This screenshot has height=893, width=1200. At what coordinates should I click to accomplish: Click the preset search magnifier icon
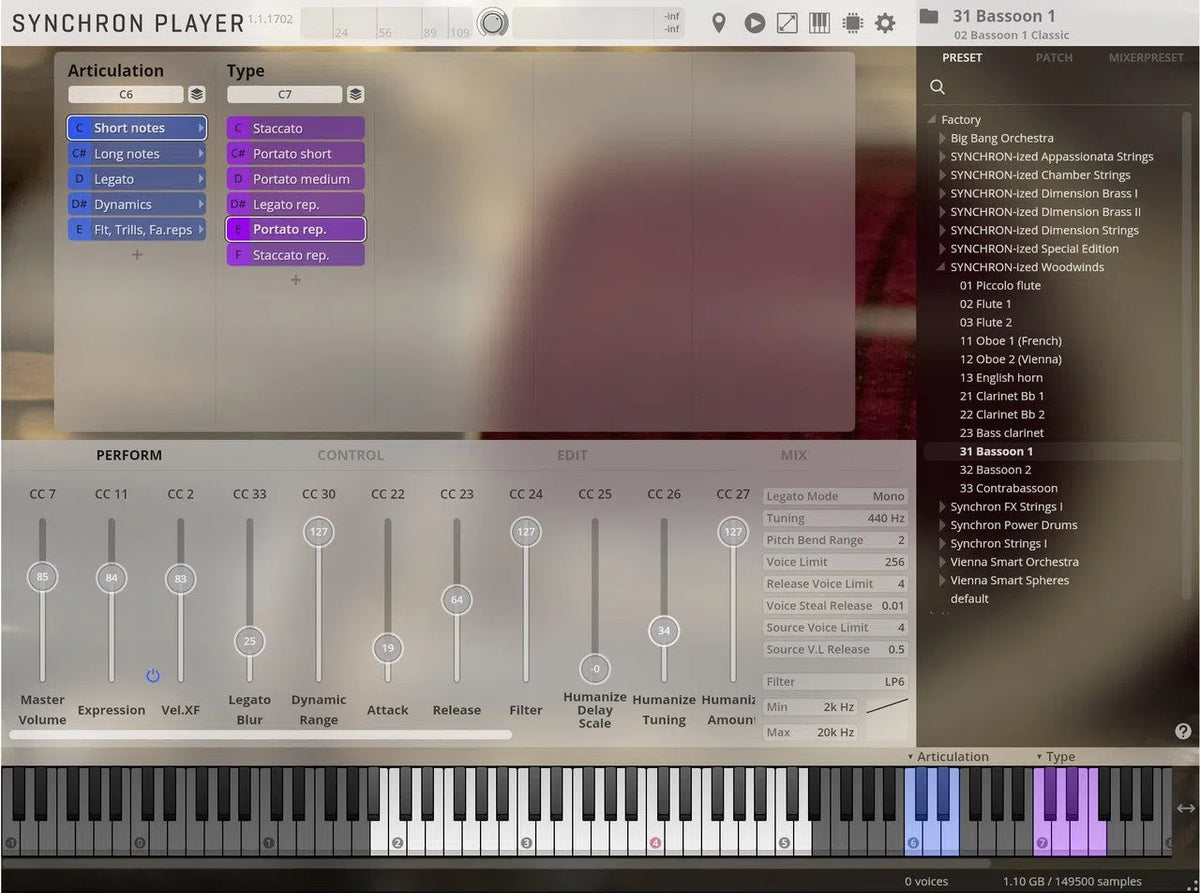pos(937,87)
